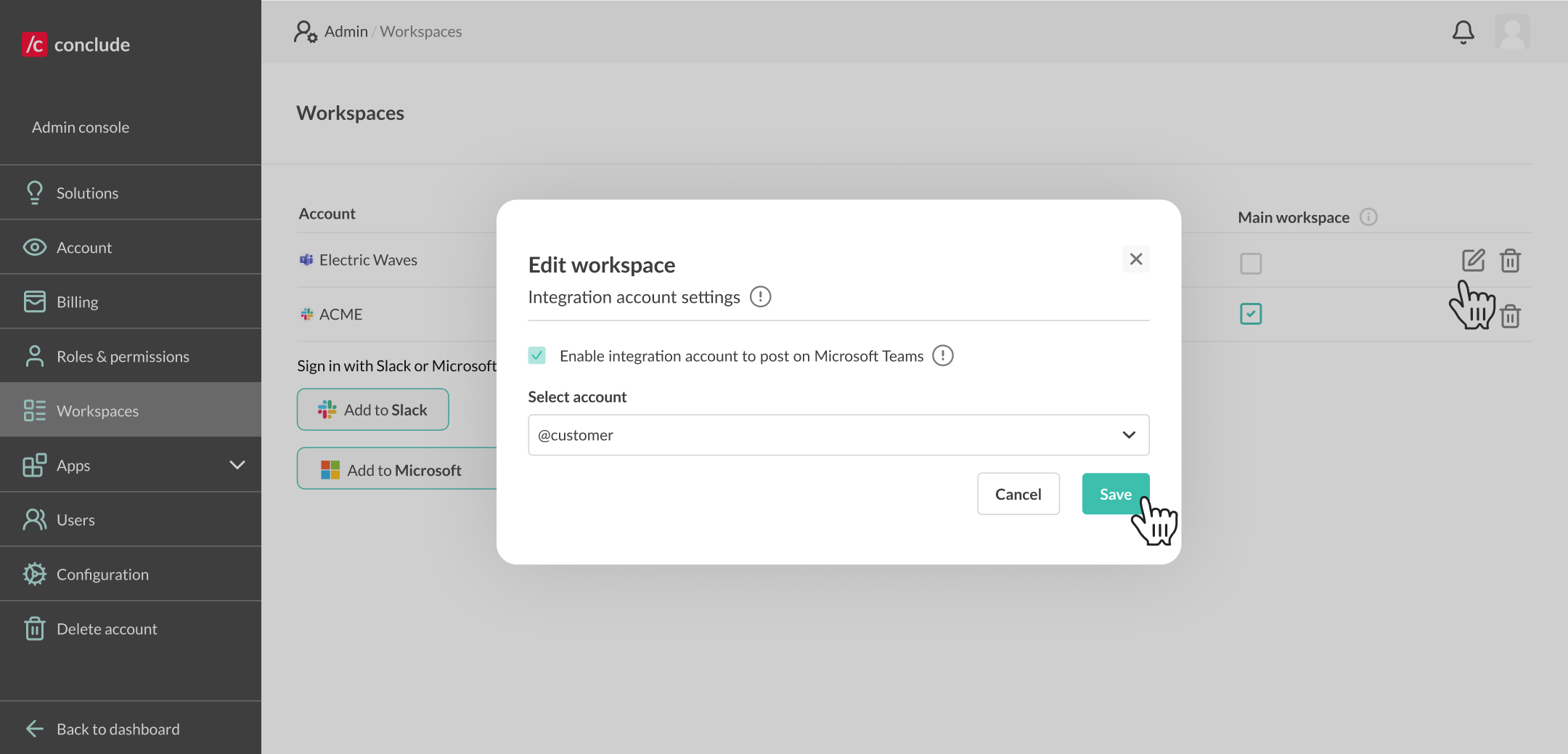Select the Electric Waves account row text
The height and width of the screenshot is (754, 1568).
[368, 259]
